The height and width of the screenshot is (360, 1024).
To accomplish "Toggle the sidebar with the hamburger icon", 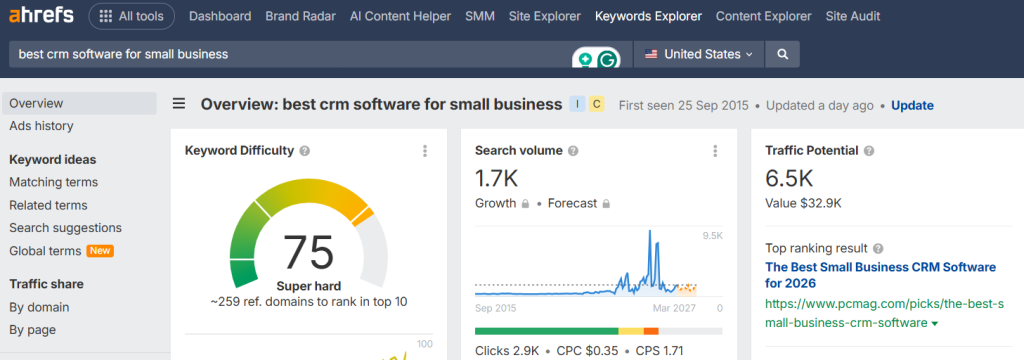I will [179, 104].
